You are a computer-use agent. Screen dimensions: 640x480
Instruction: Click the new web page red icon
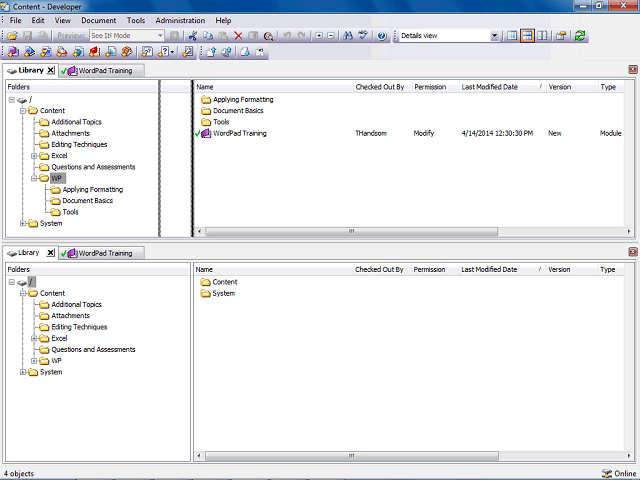tap(62, 52)
